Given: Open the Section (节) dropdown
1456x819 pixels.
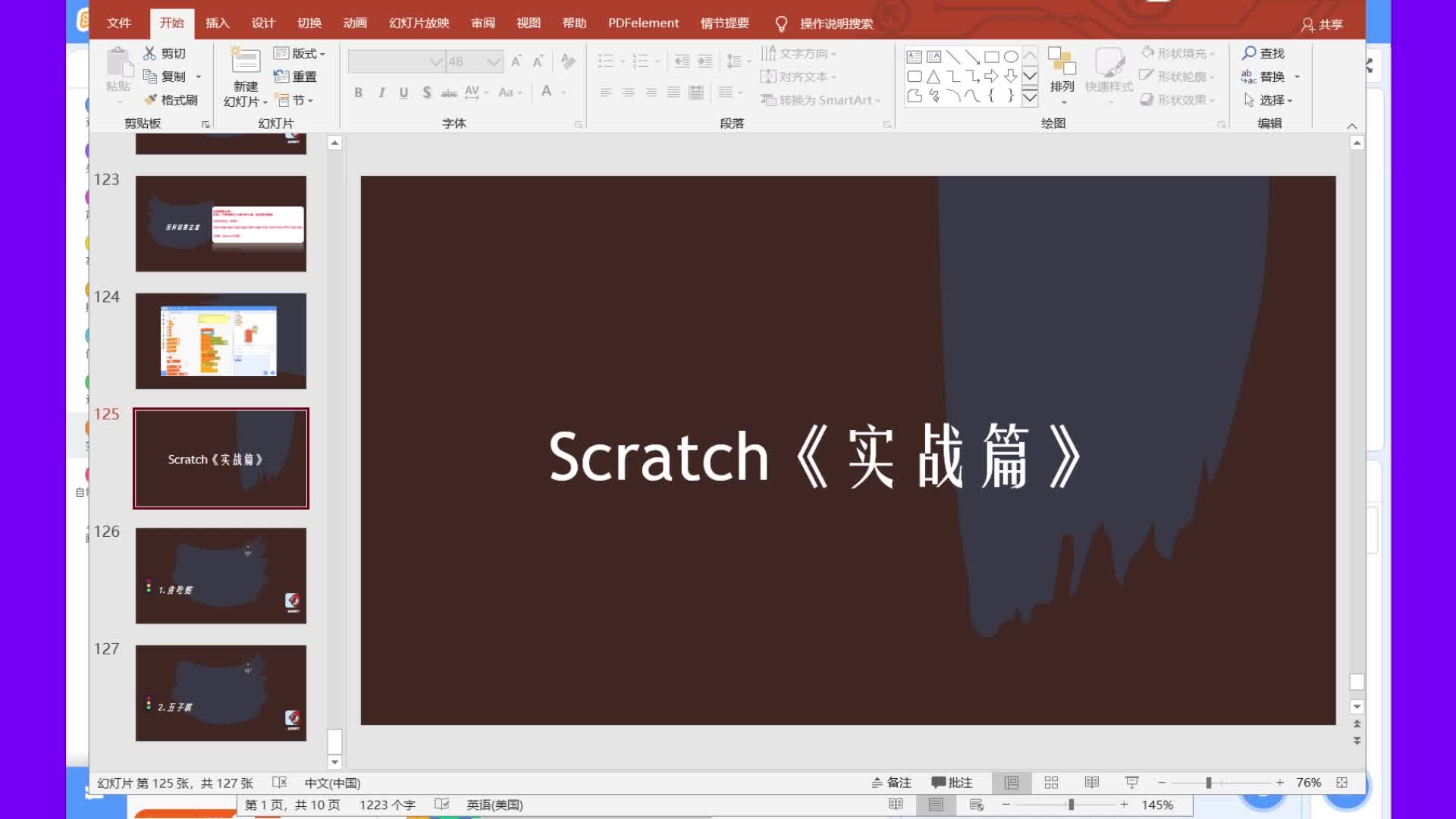Looking at the screenshot, I should 294,100.
